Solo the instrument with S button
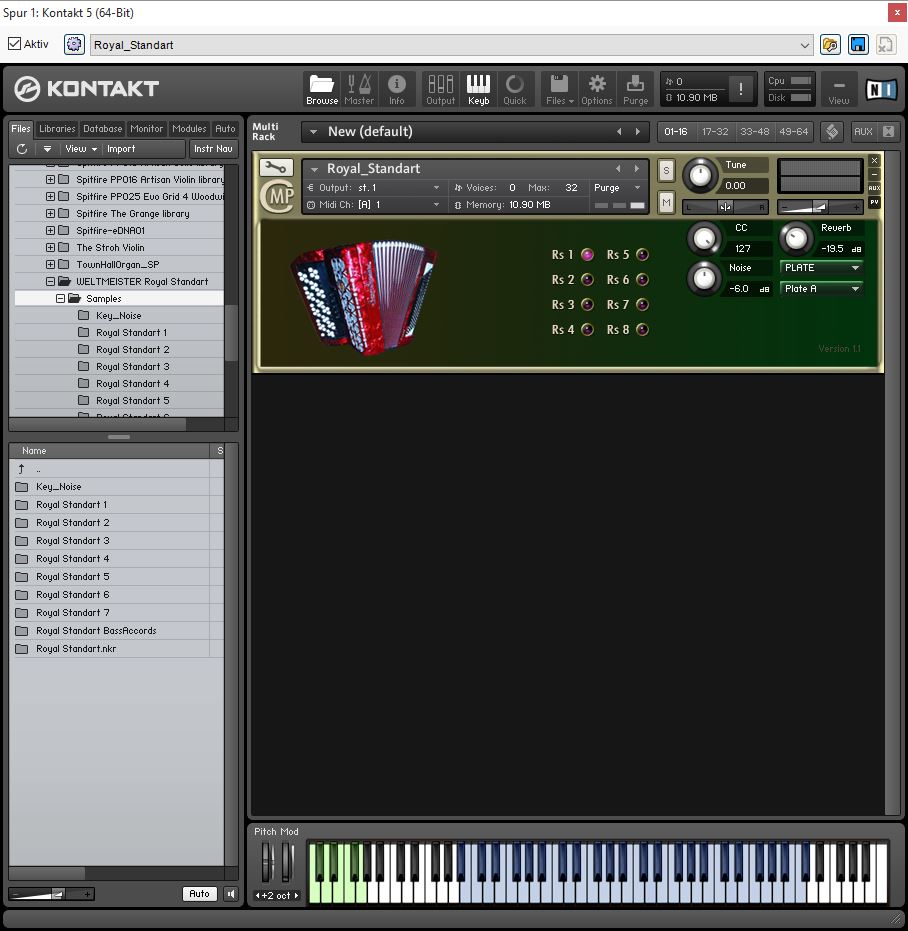 666,172
